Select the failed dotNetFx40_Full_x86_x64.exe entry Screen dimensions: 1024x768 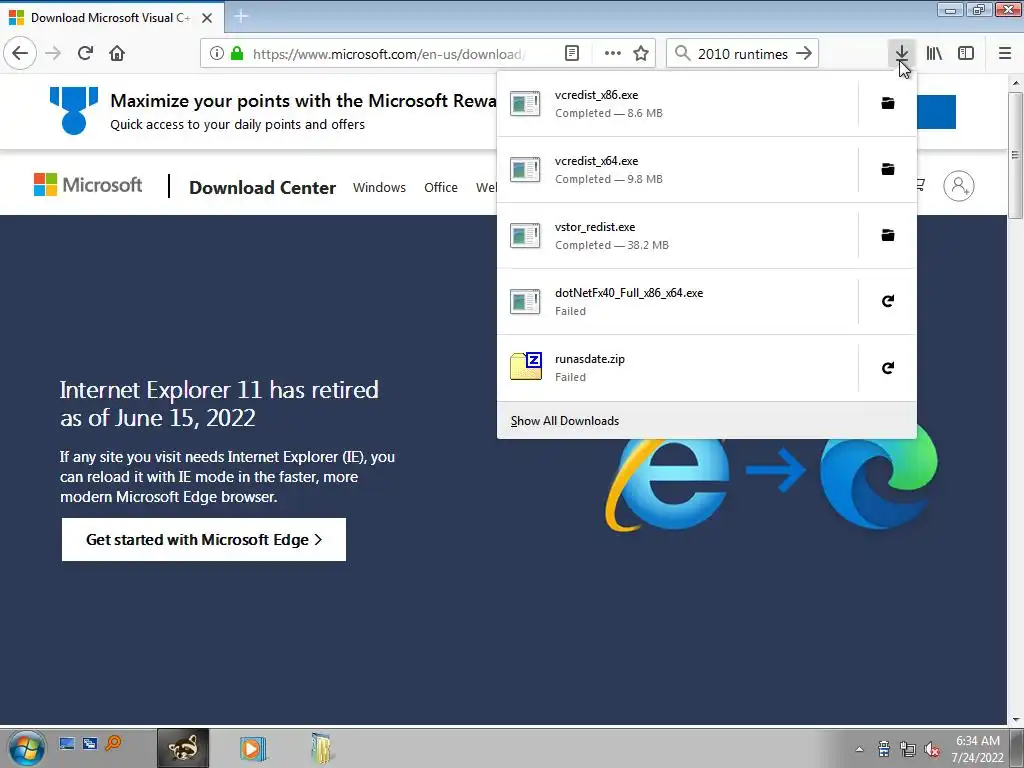[677, 302]
